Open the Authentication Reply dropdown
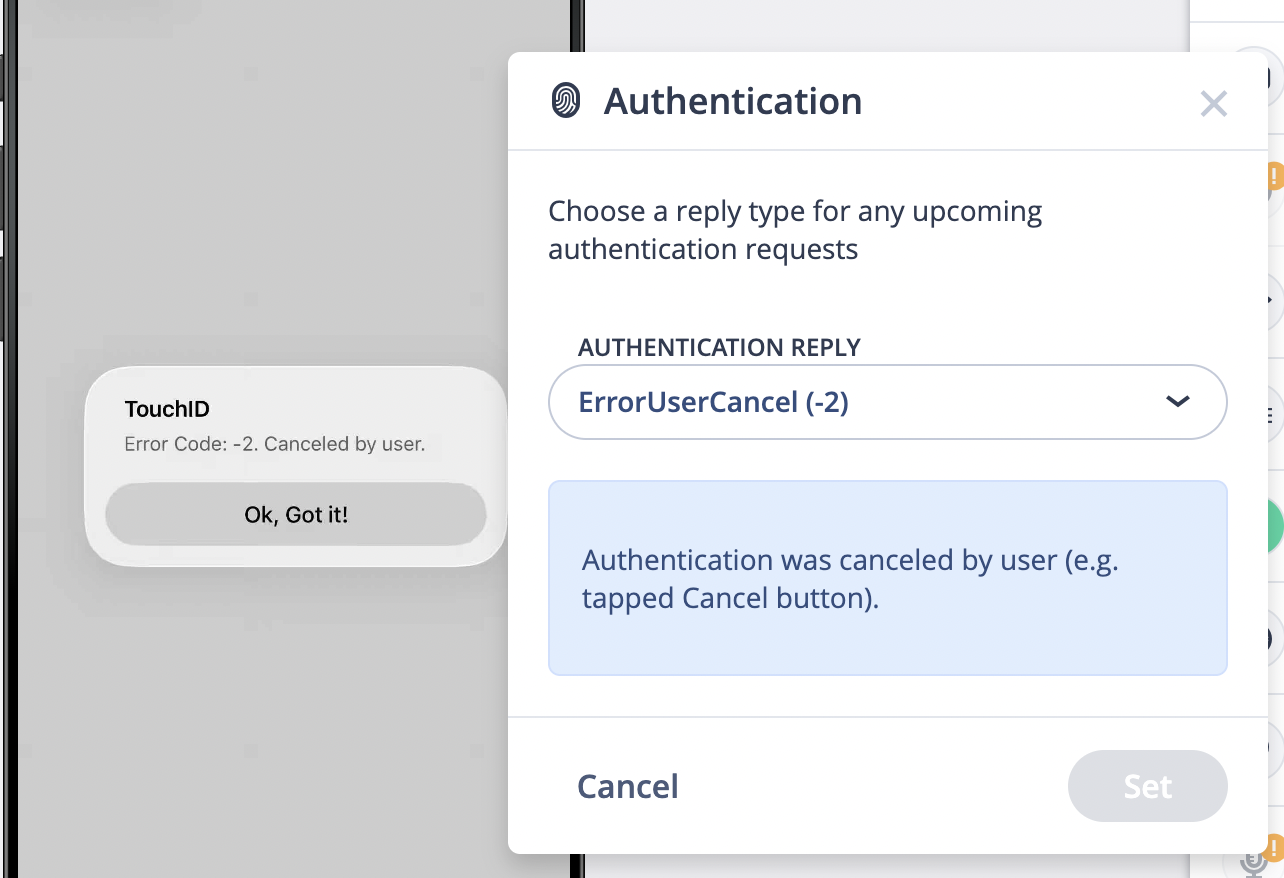The width and height of the screenshot is (1284, 878). click(x=887, y=402)
